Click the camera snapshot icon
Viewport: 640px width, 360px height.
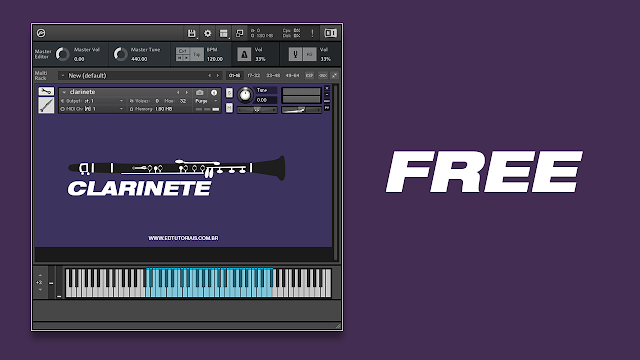[199, 93]
